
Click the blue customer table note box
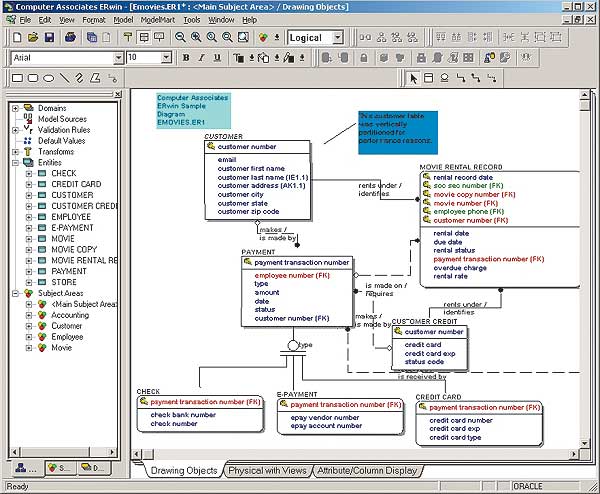398,132
